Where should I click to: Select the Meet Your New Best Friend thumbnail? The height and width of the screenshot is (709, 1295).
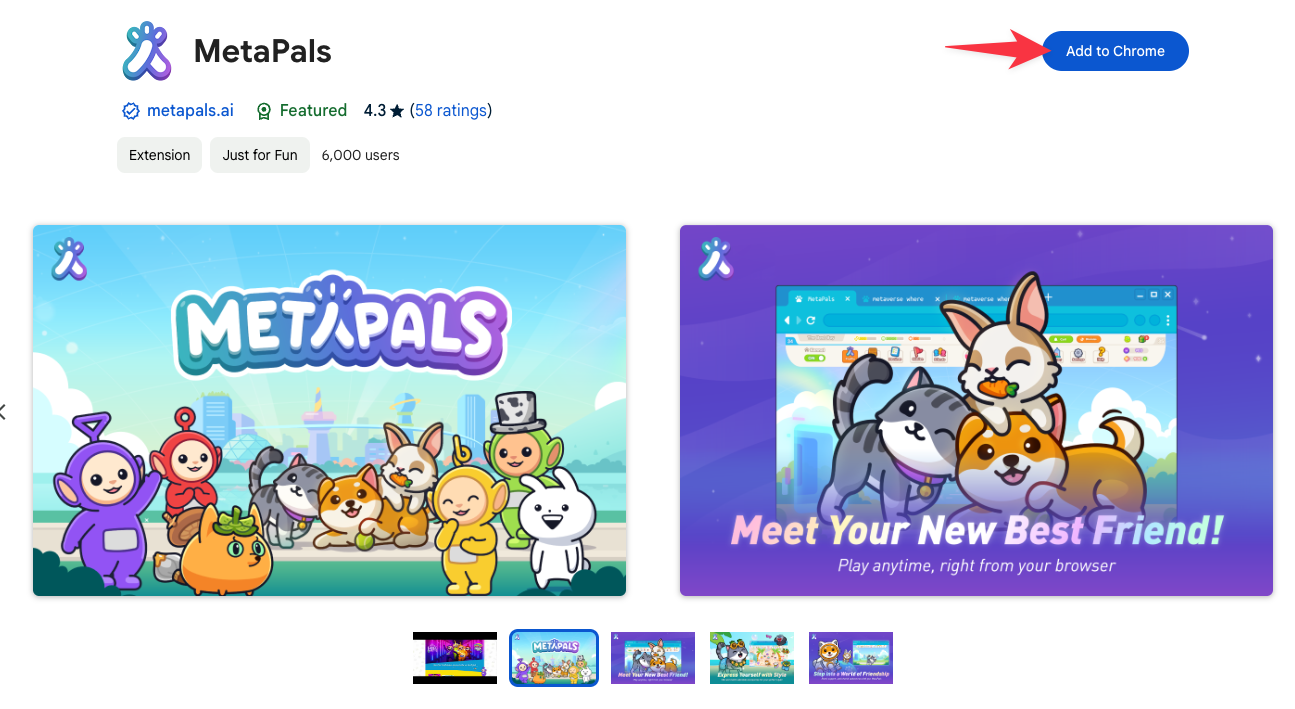653,658
